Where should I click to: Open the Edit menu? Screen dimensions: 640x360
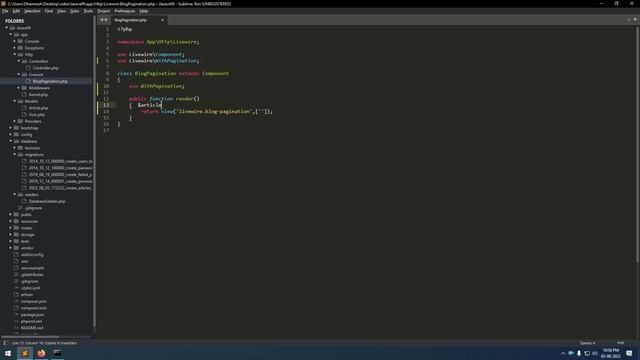[x=16, y=11]
